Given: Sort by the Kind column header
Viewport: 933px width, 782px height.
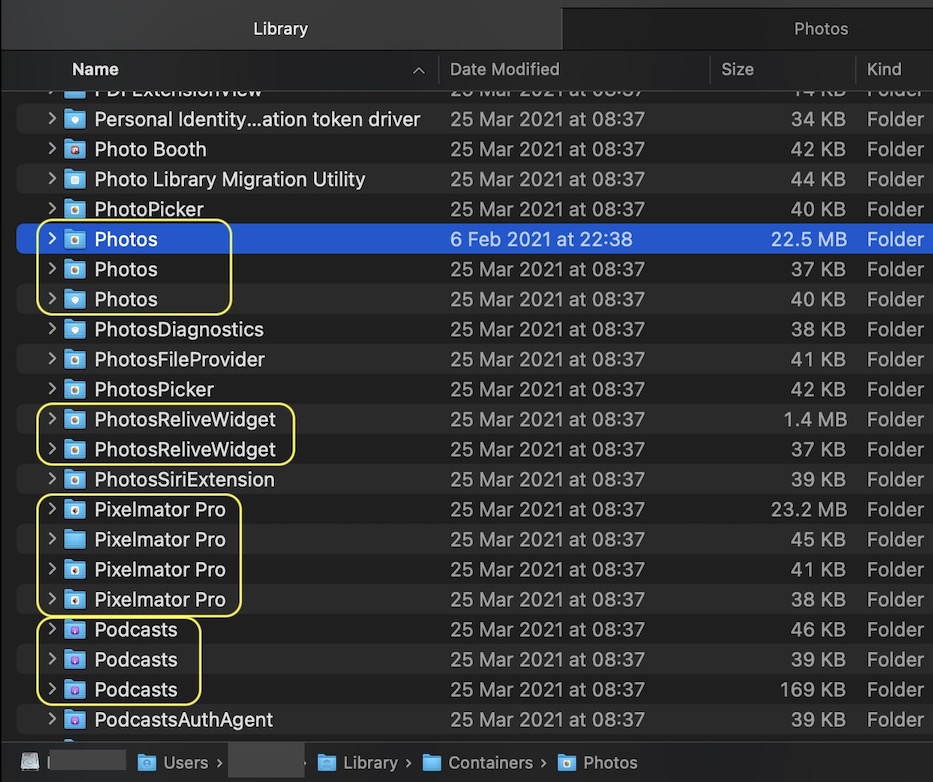Looking at the screenshot, I should click(884, 70).
